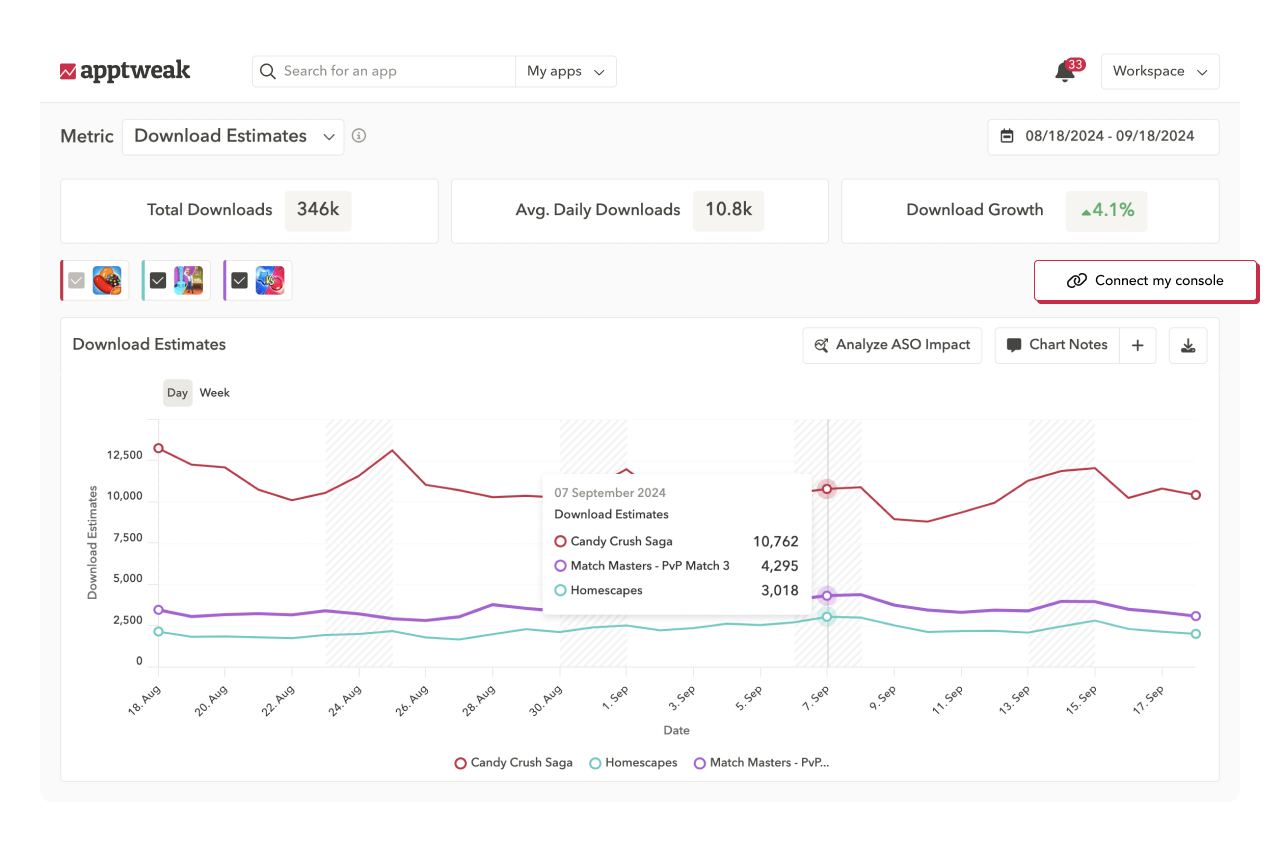Image resolution: width=1280 pixels, height=842 pixels.
Task: Click the AppTweak logo
Action: (125, 71)
